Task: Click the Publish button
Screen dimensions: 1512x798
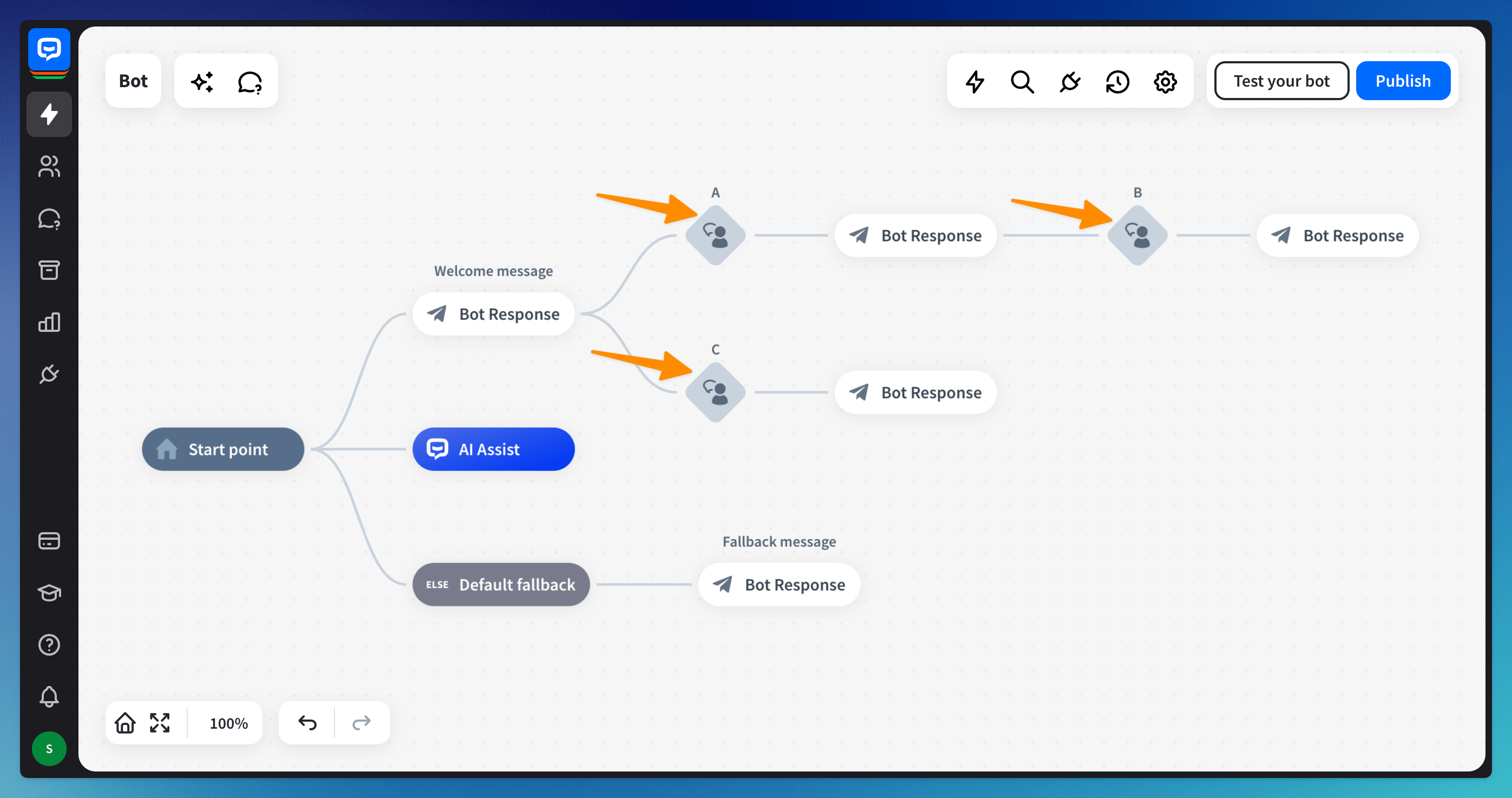Action: (1403, 81)
